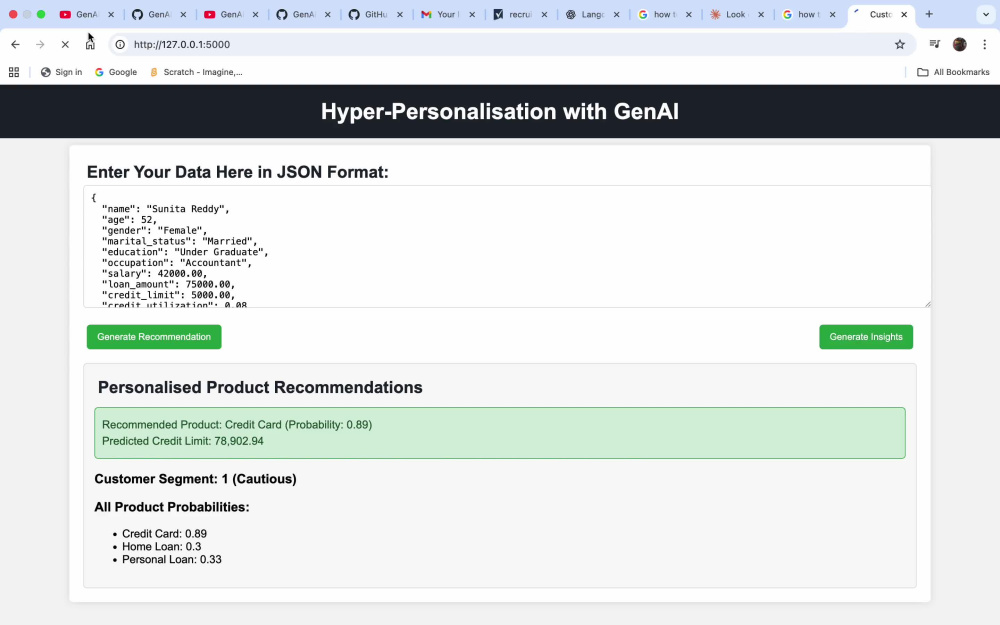
Task: Bookmark this page with the star icon
Action: (x=900, y=44)
